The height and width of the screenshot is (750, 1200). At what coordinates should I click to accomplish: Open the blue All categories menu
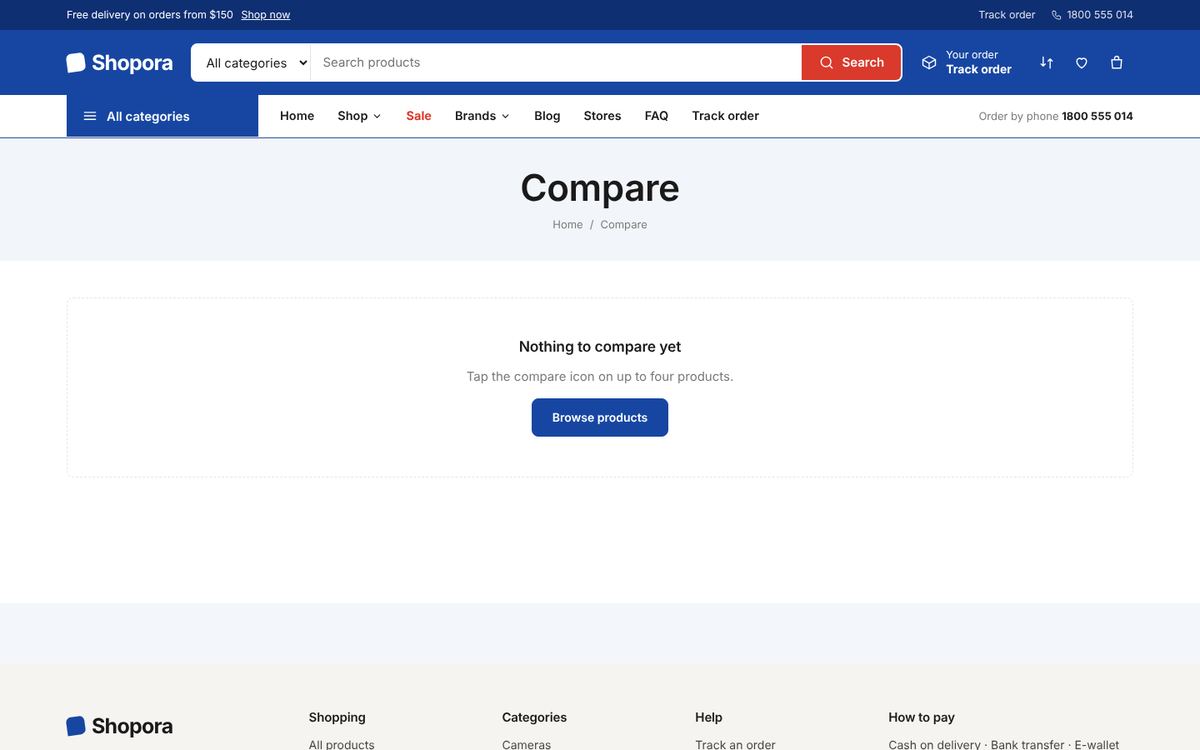coord(162,116)
